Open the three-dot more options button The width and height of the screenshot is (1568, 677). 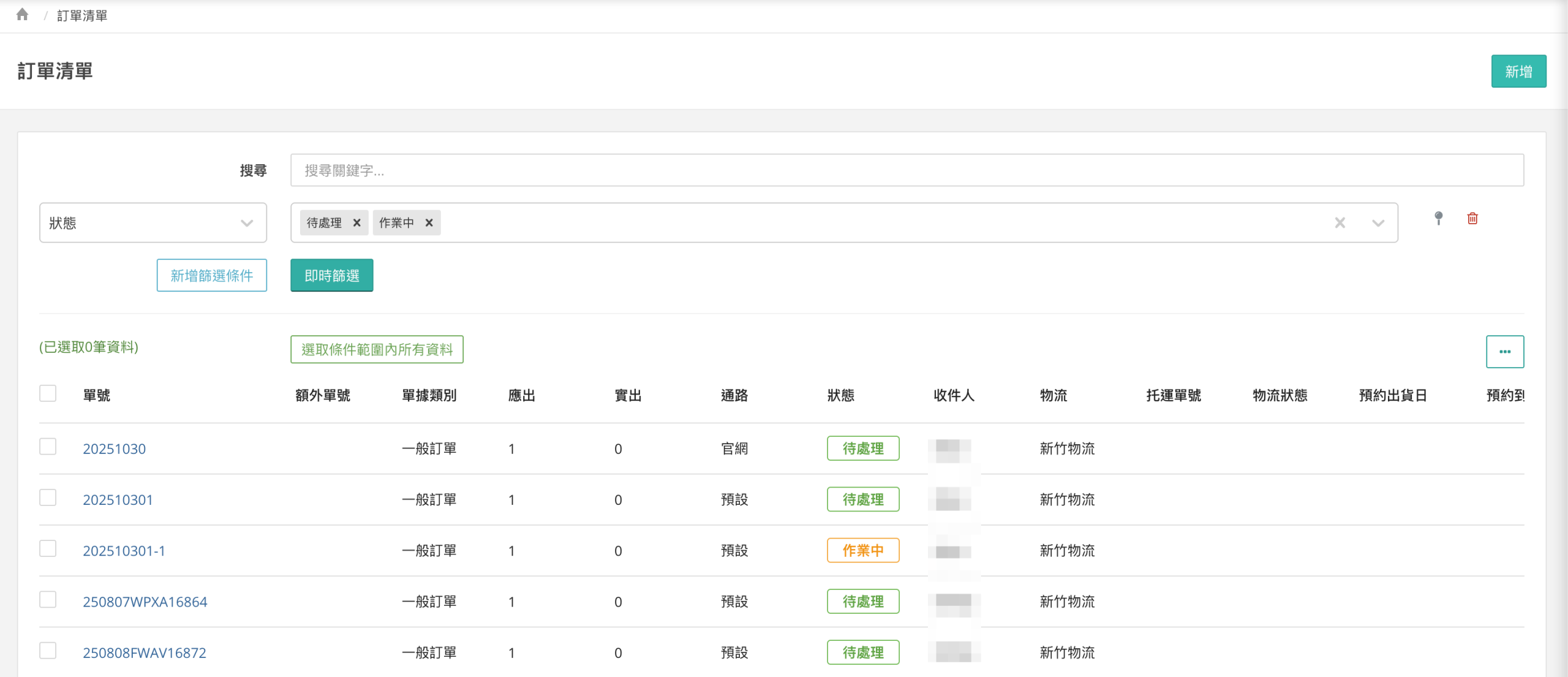point(1504,352)
